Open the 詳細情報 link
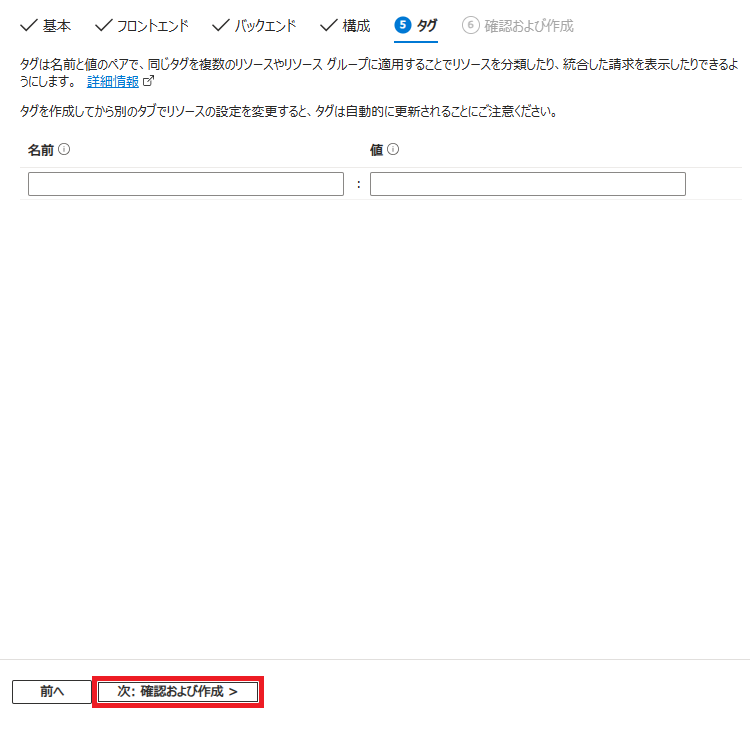This screenshot has height=732, width=750. pos(113,82)
